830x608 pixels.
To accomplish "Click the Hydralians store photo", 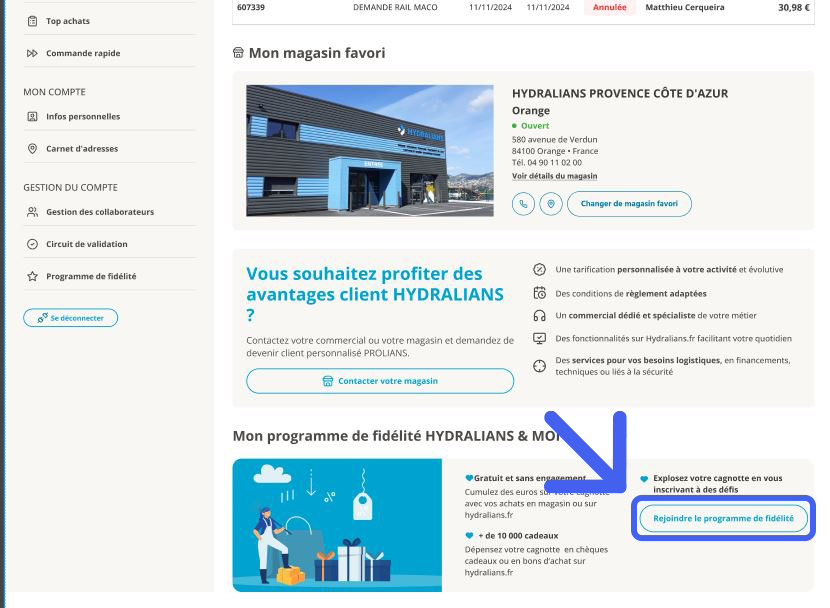I will 370,151.
